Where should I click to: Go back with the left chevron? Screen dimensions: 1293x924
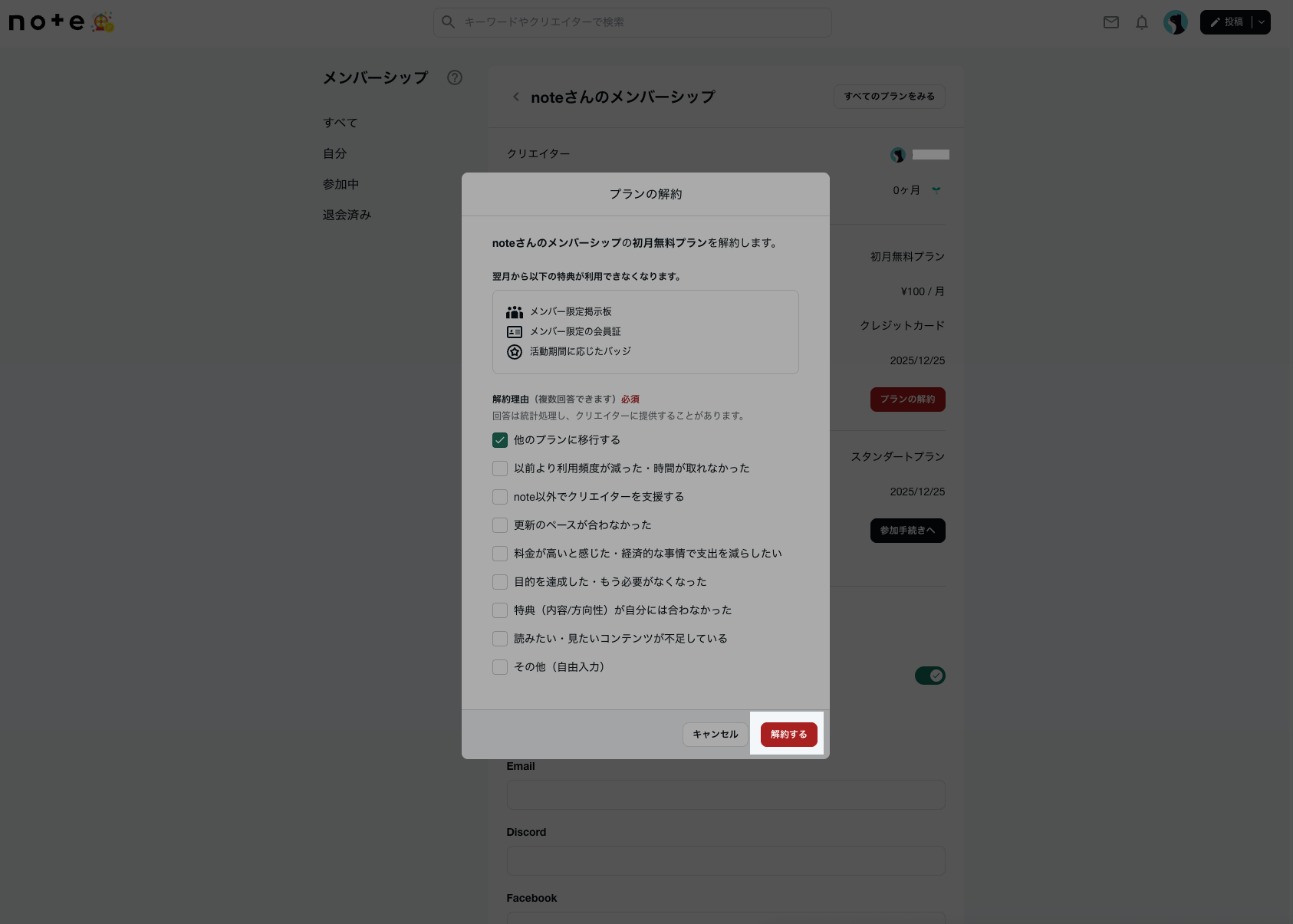click(x=516, y=97)
